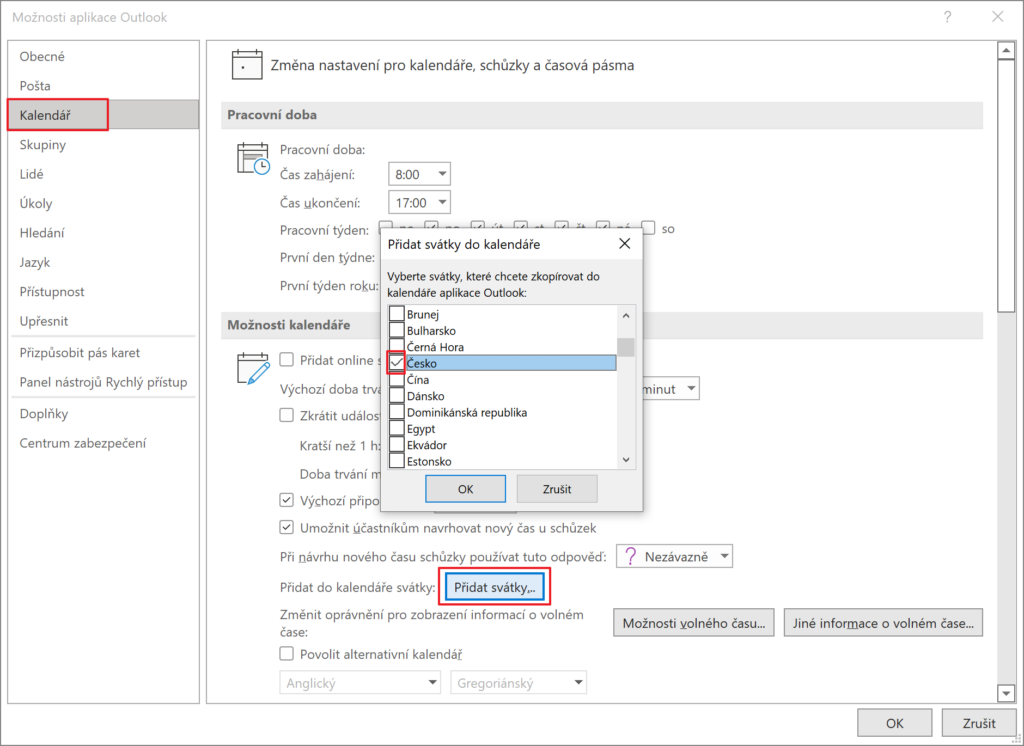Check the Dominikánská republika checkbox
1024x746 pixels.
point(396,412)
